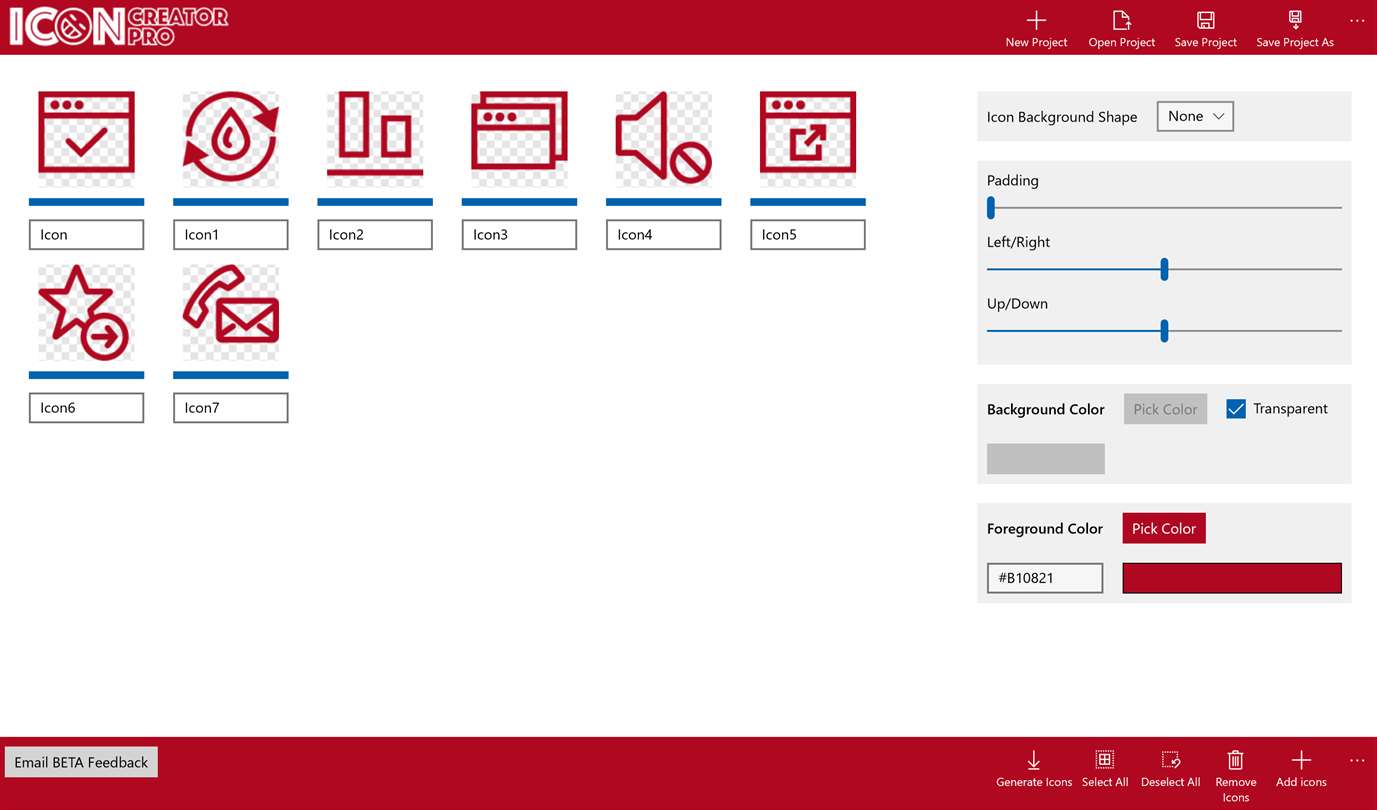Open Project from the top bar
The height and width of the screenshot is (810, 1377).
(x=1121, y=28)
